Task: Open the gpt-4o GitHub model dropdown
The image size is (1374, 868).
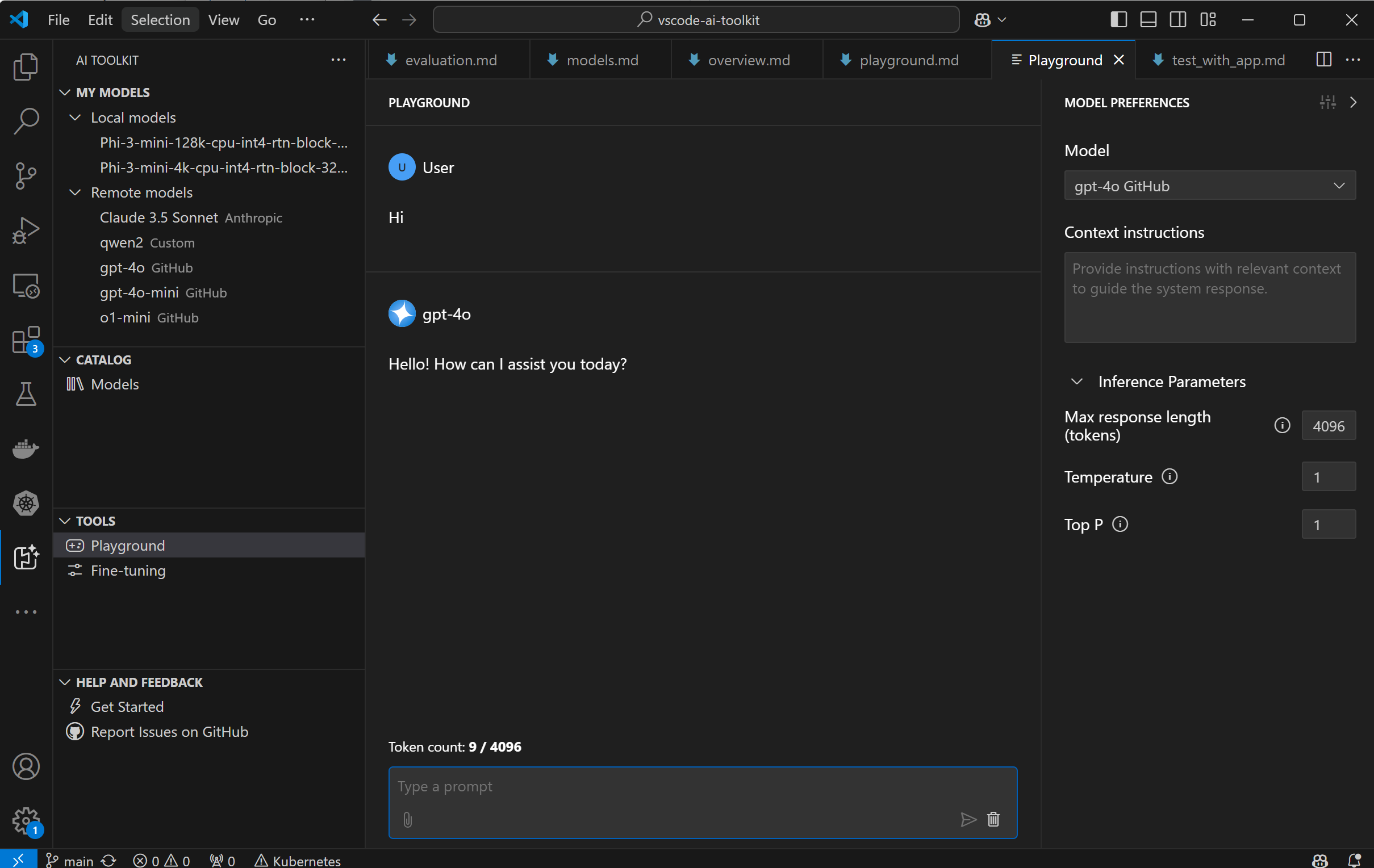Action: [1210, 186]
